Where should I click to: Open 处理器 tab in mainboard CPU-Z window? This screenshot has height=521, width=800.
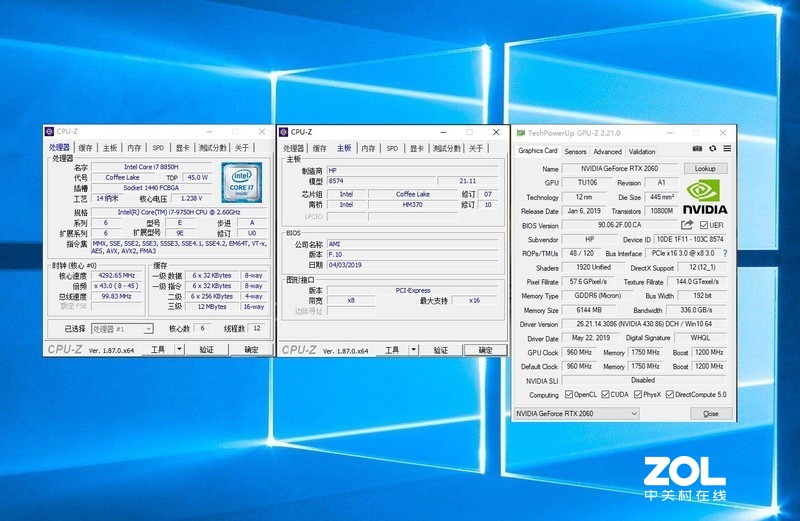pos(293,148)
